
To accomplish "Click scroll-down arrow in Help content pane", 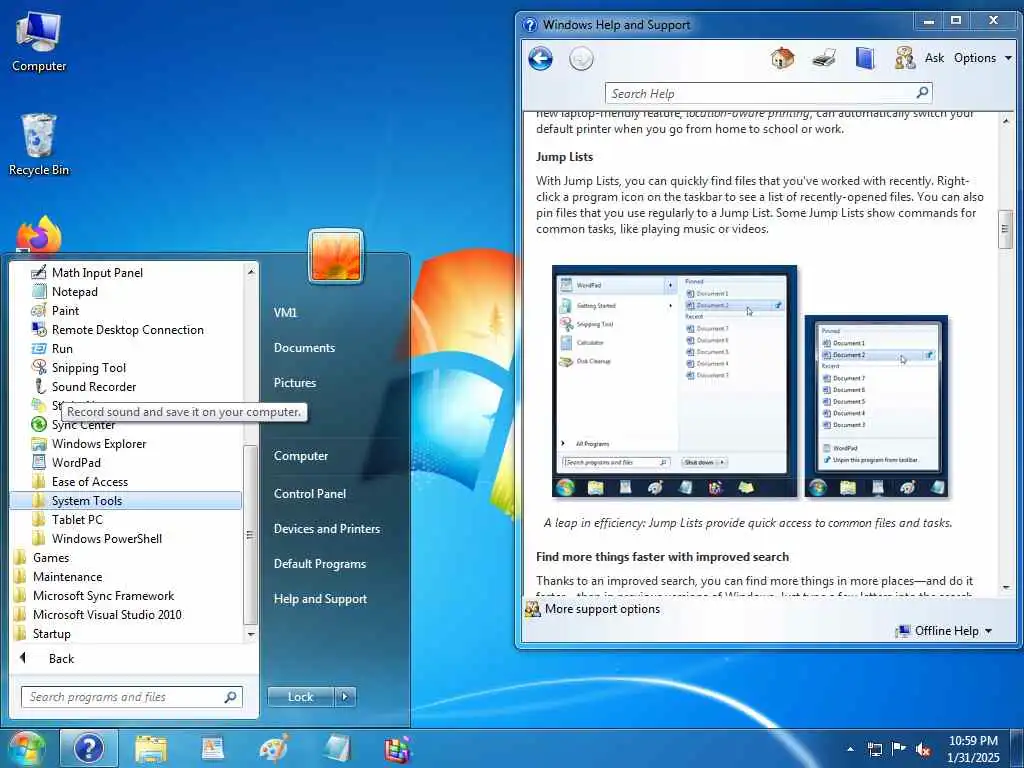I will (1006, 587).
